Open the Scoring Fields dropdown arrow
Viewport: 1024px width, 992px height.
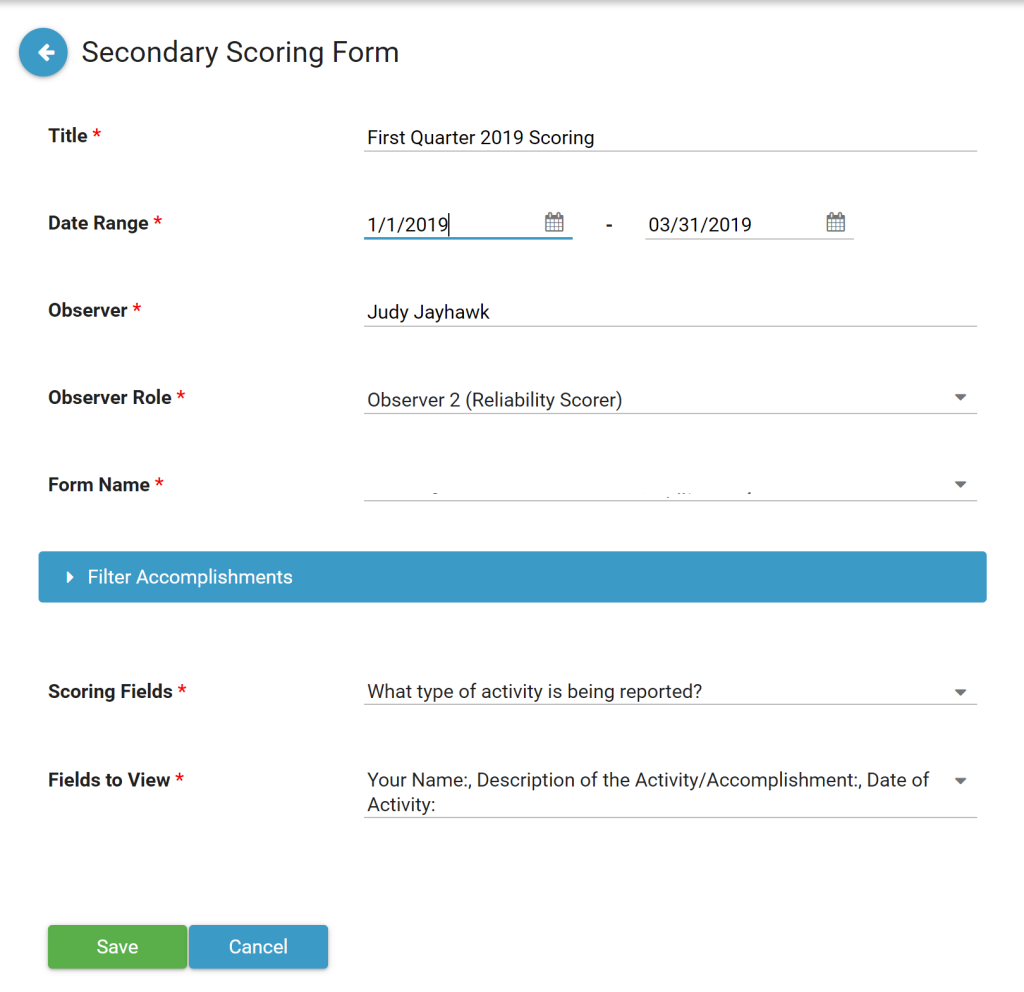point(959,691)
